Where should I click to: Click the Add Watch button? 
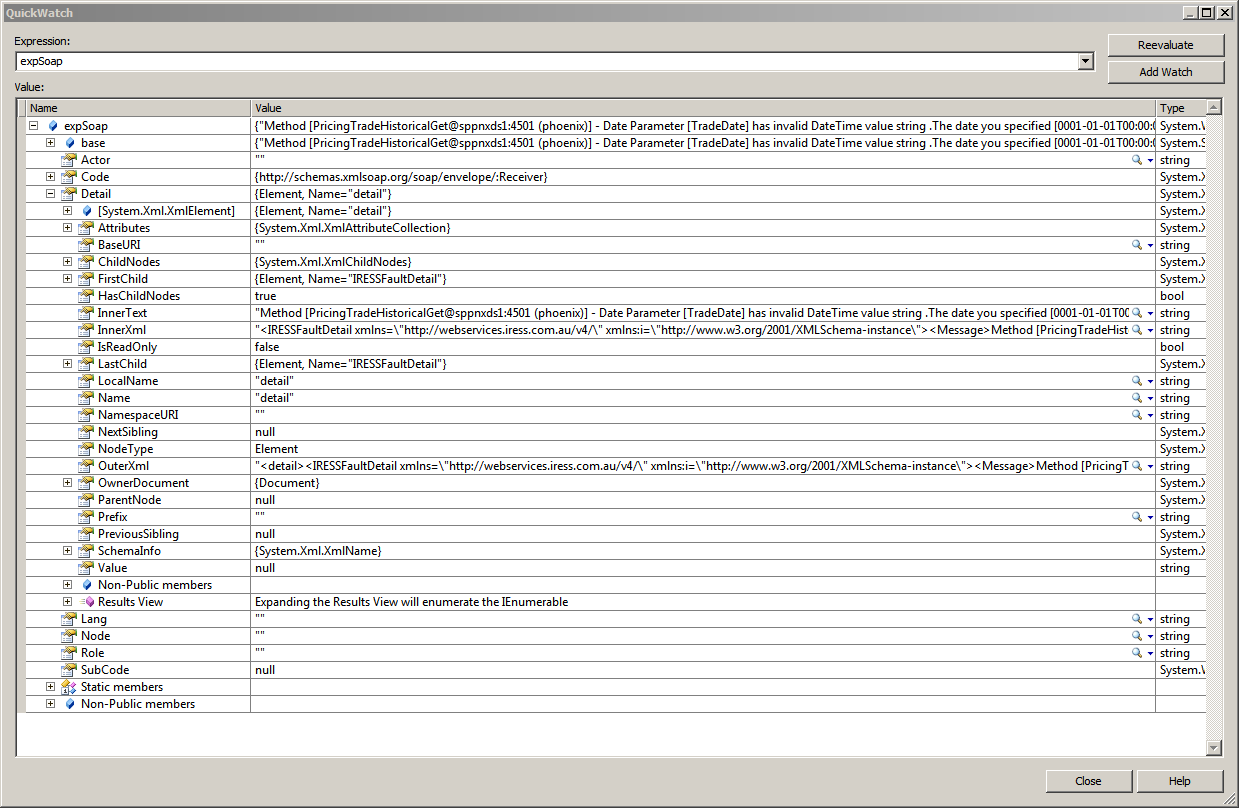point(1165,72)
